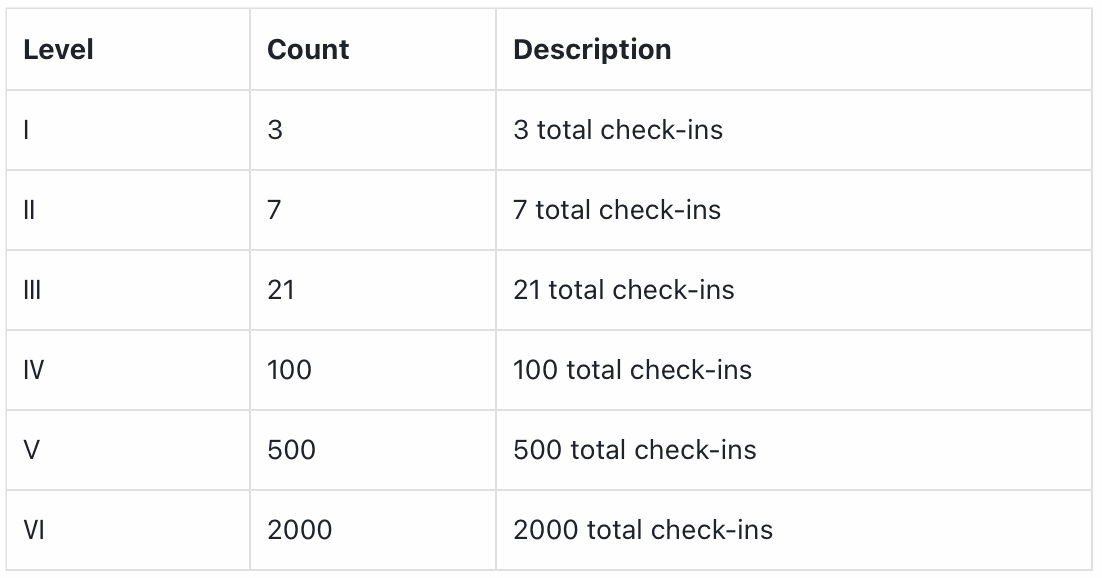1102x578 pixels.
Task: Click the Count column header
Action: point(308,50)
